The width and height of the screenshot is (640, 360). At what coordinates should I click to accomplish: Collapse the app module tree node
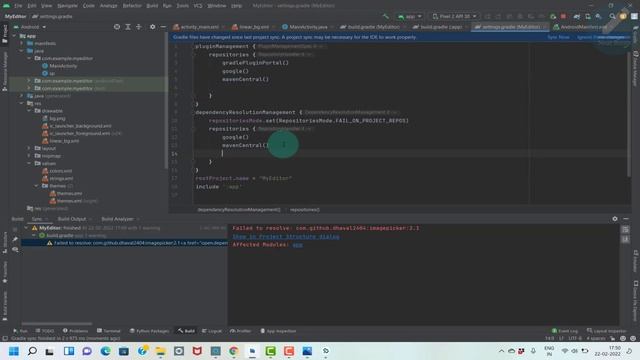[15, 36]
